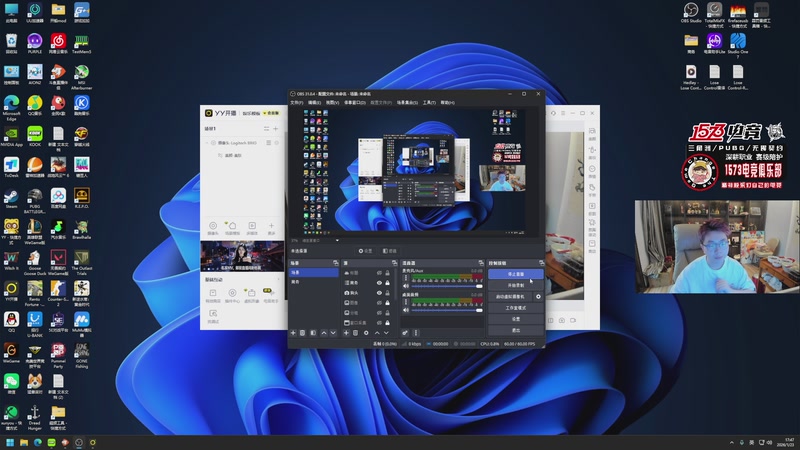This screenshot has width=800, height=450.
Task: Enable Studio Mode button in Controls
Action: (515, 308)
